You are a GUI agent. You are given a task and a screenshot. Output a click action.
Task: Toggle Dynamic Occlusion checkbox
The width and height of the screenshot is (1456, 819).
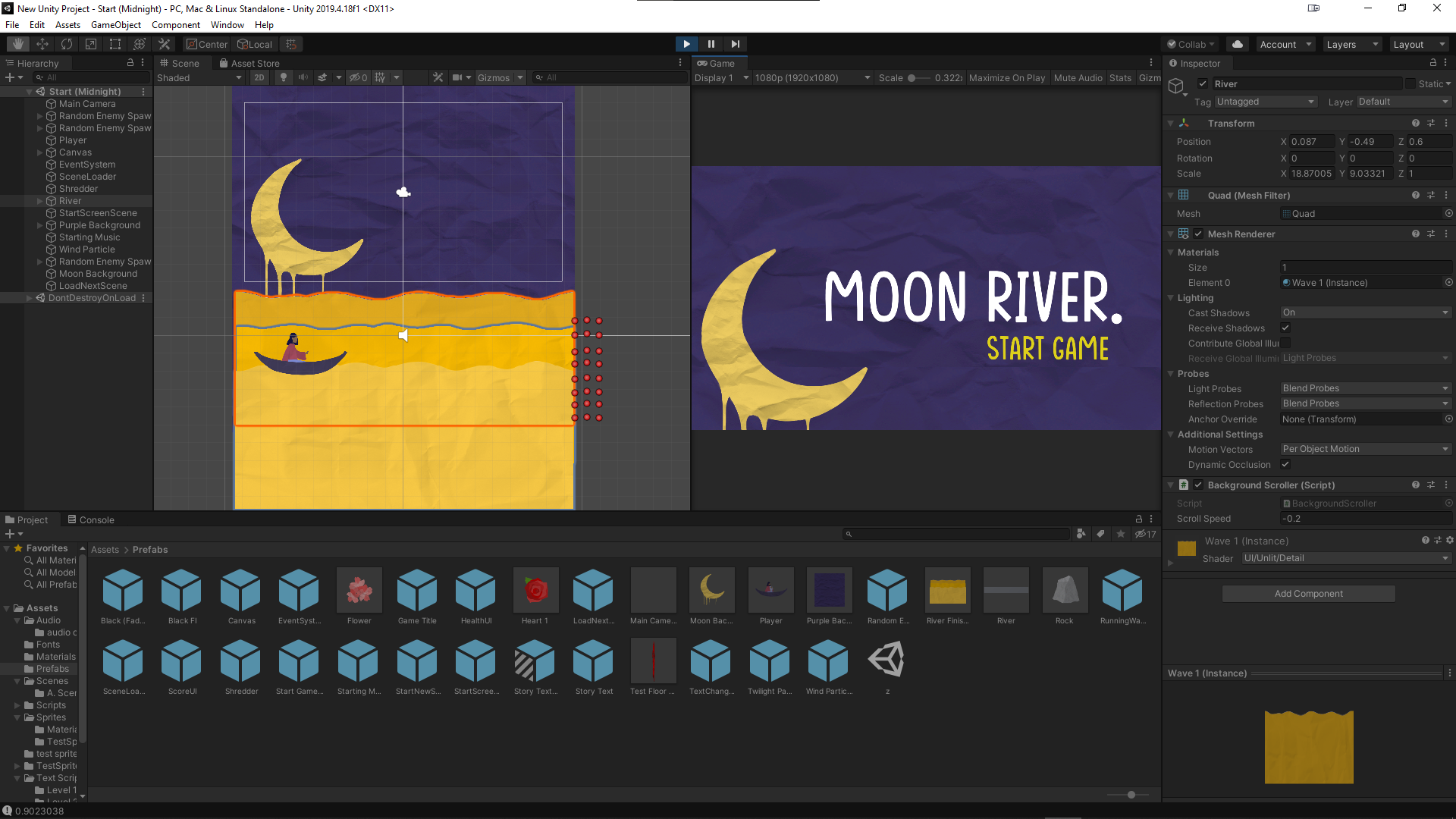[1285, 464]
